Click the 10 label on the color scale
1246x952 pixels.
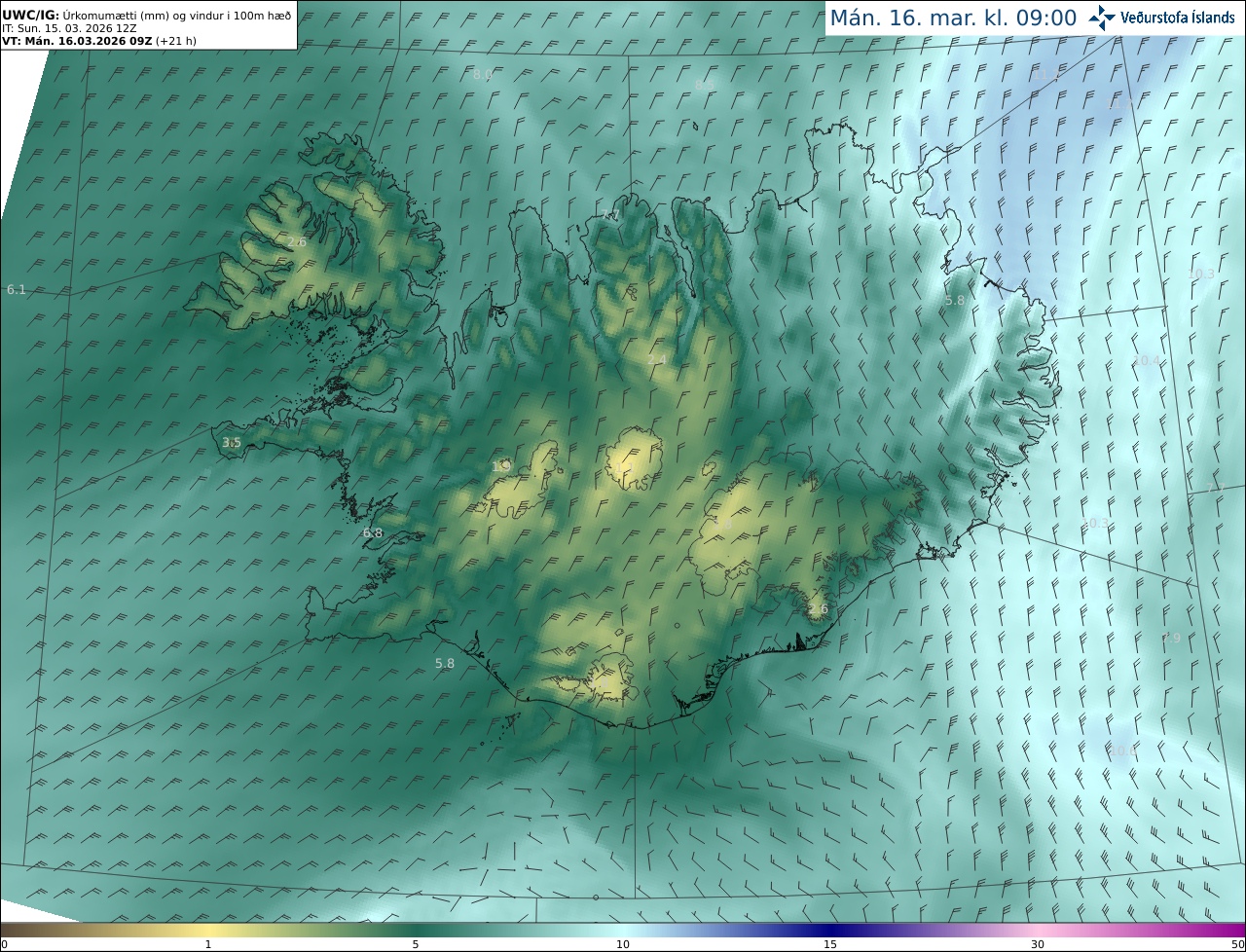623,944
